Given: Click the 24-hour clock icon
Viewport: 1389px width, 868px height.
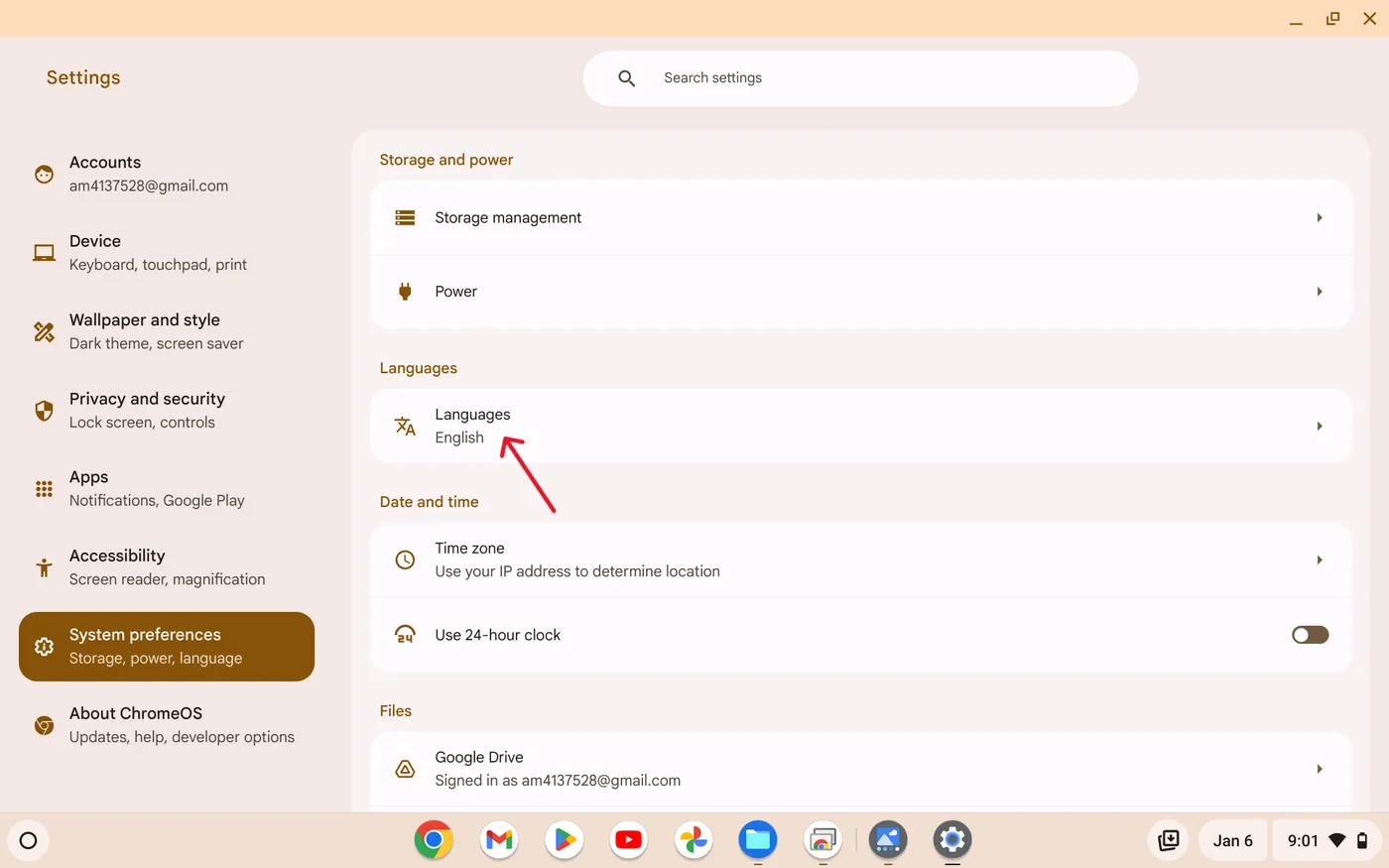Looking at the screenshot, I should pyautogui.click(x=405, y=635).
